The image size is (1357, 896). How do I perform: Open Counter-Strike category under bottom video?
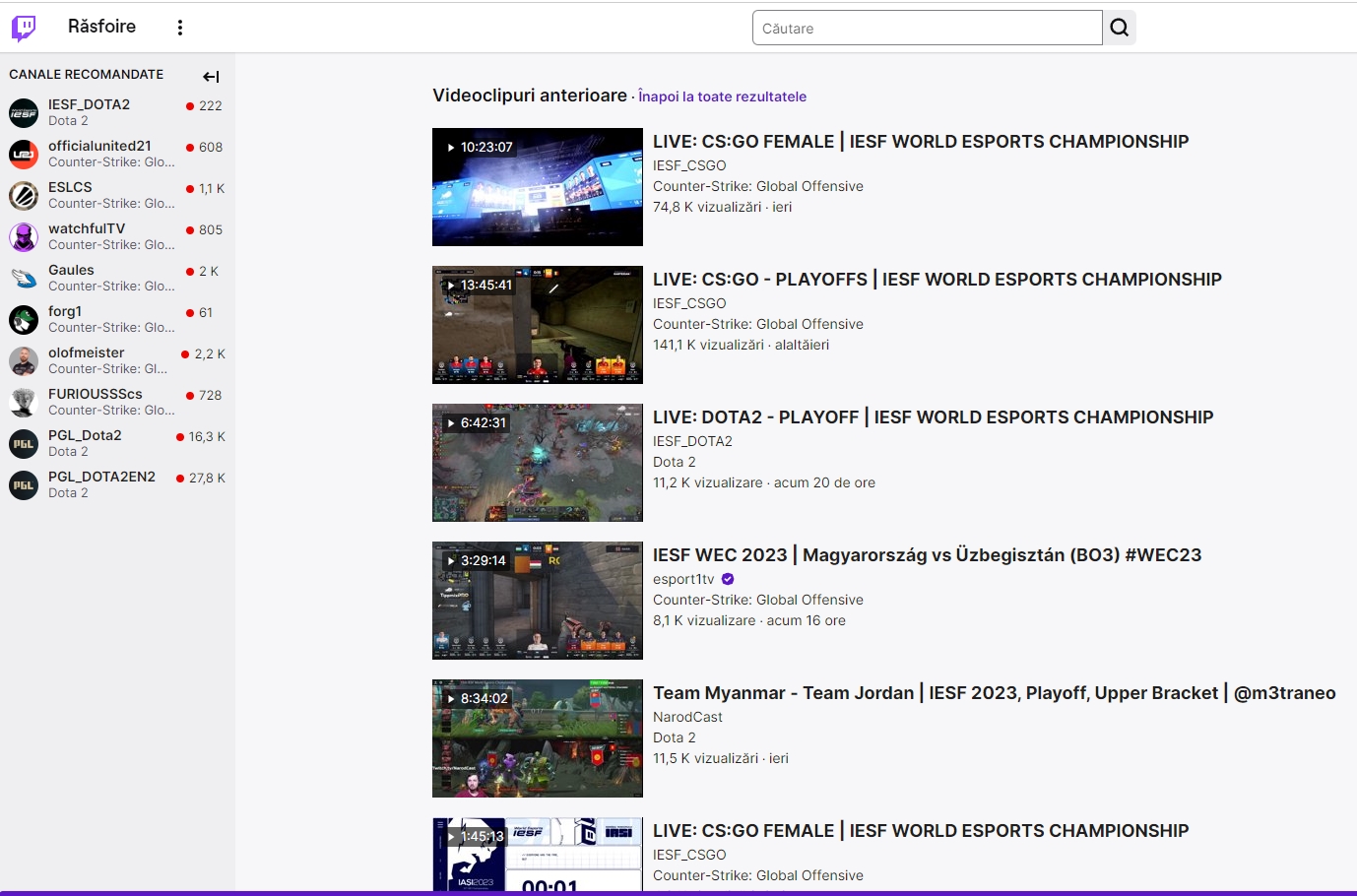coord(758,875)
